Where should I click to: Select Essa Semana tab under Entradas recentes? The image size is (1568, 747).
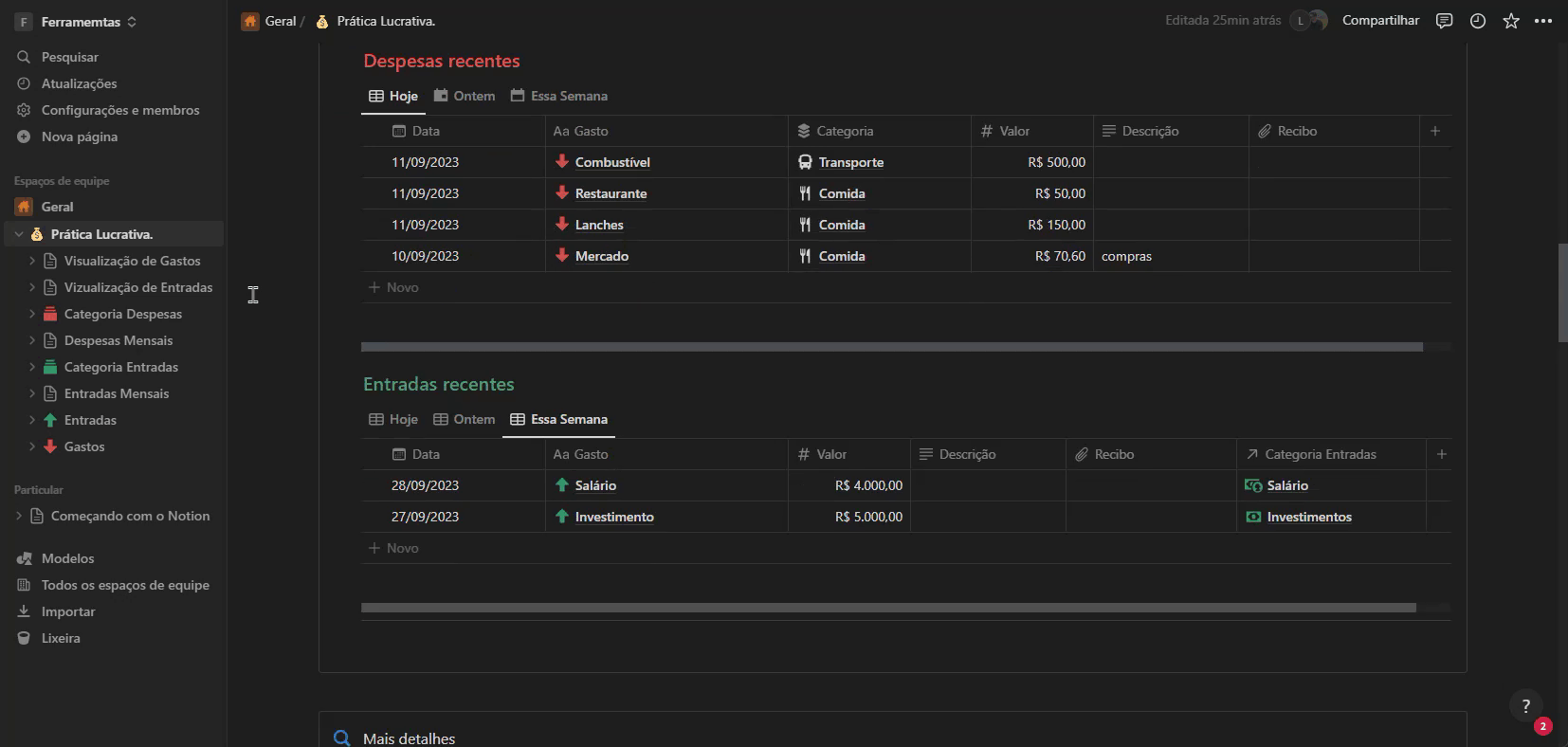pos(559,419)
